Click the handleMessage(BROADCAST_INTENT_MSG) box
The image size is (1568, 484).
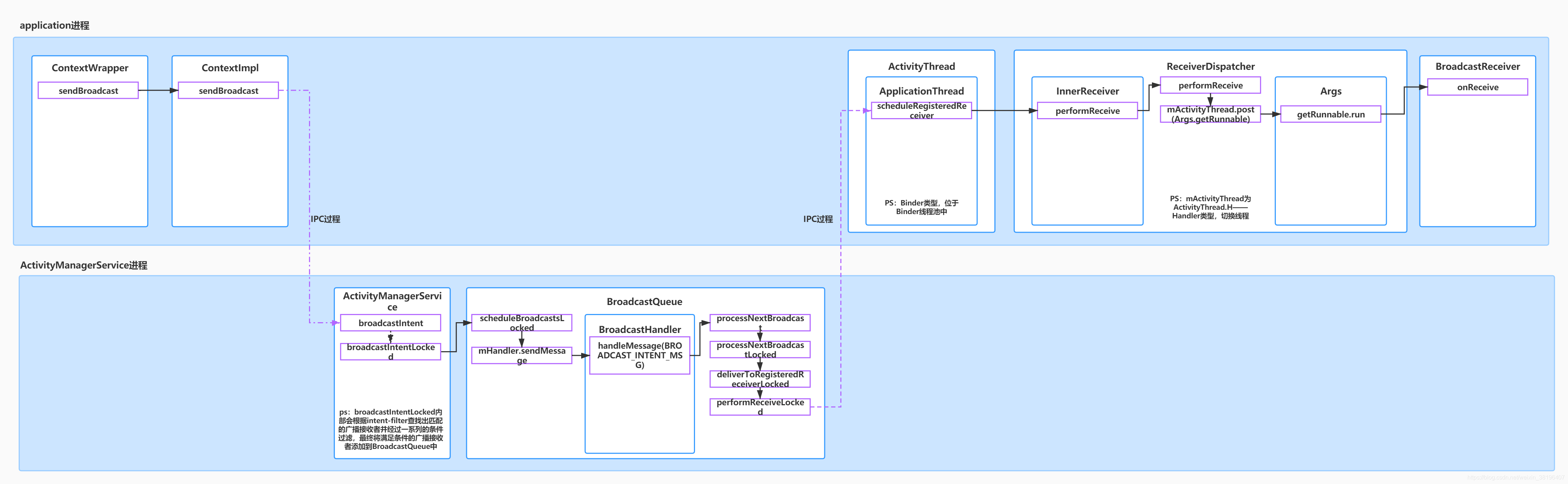[x=640, y=355]
